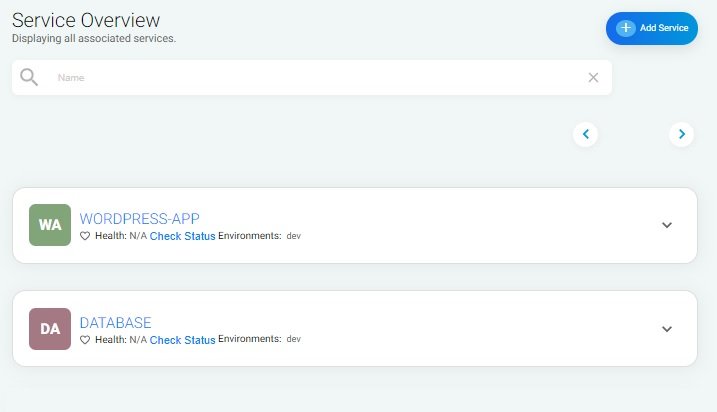The height and width of the screenshot is (412, 717).
Task: Open the WORDPRESS-APP service link
Action: point(140,218)
